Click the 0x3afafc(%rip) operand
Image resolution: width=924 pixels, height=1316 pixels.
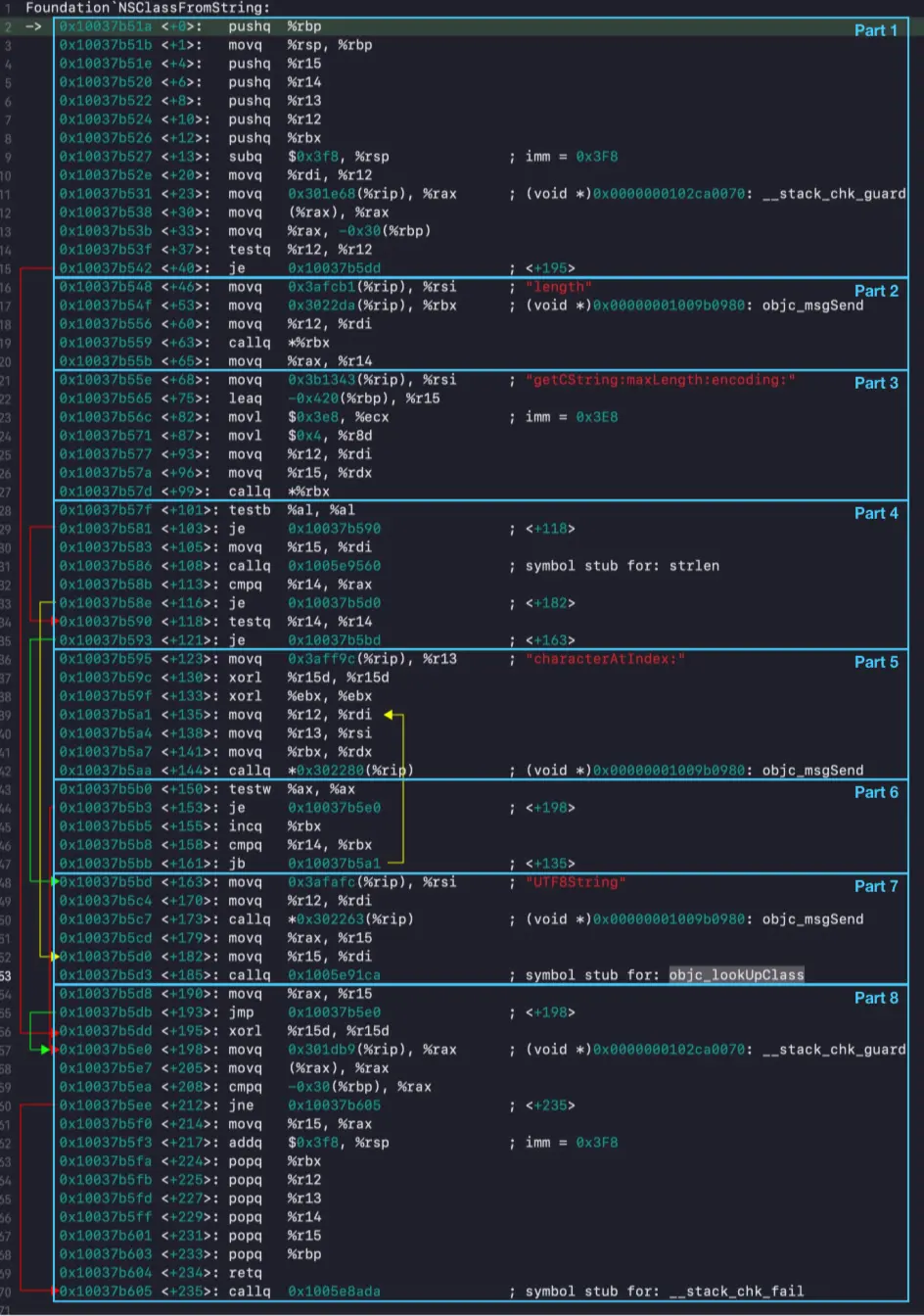345,882
